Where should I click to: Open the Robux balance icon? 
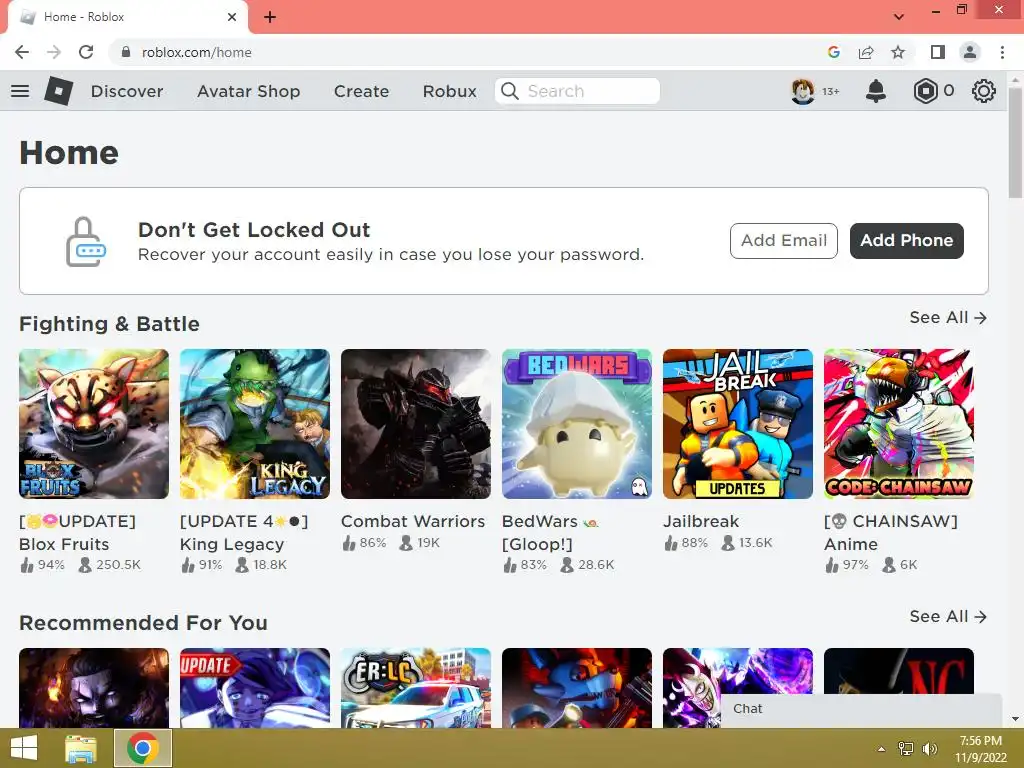click(925, 91)
